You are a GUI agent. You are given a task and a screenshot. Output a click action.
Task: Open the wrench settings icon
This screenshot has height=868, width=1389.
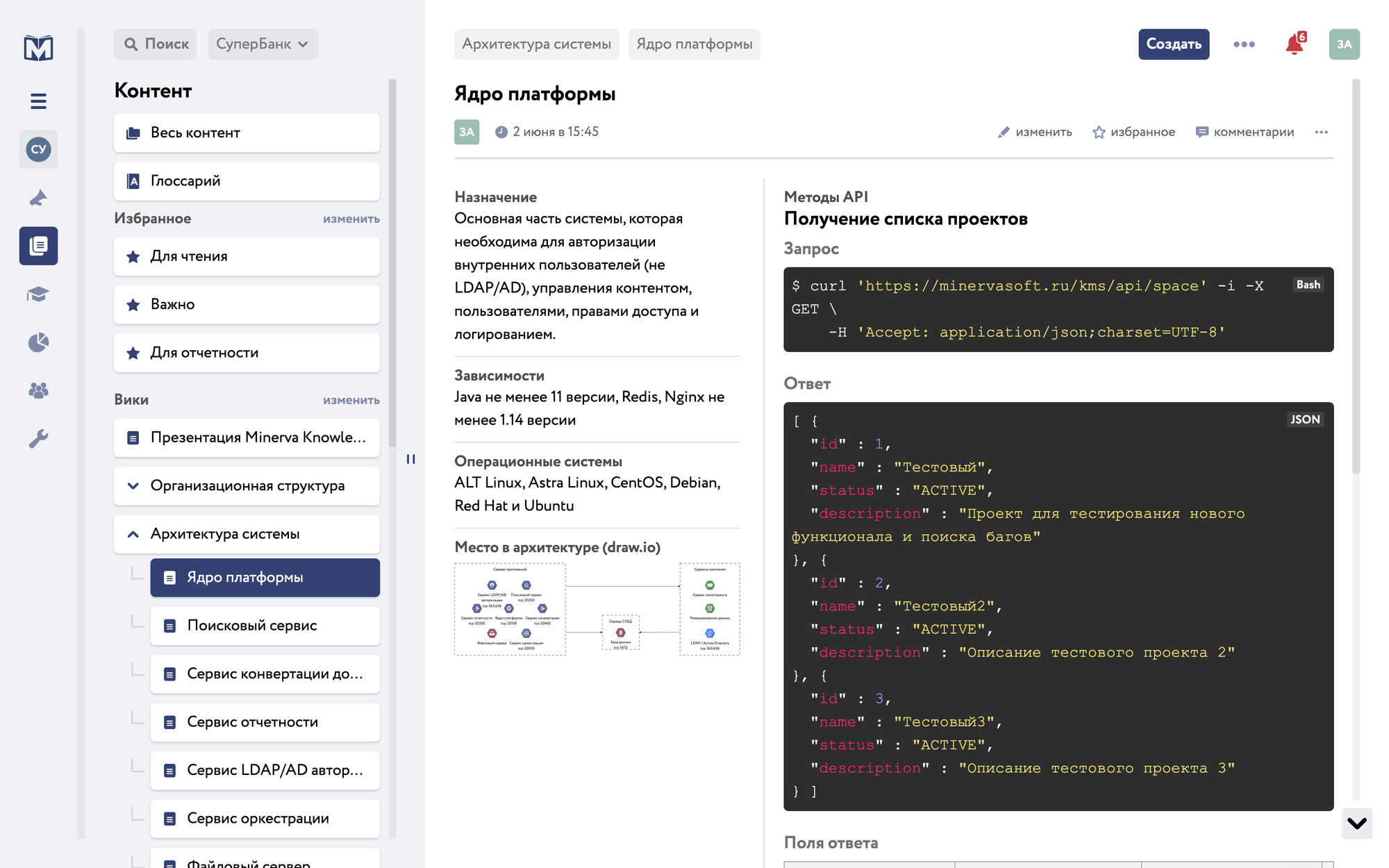click(38, 439)
